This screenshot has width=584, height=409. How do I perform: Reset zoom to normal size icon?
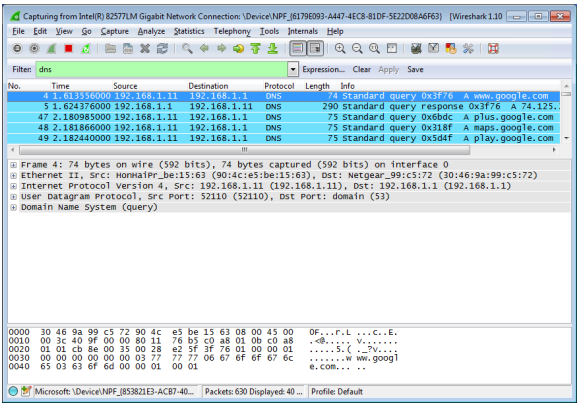click(x=374, y=49)
